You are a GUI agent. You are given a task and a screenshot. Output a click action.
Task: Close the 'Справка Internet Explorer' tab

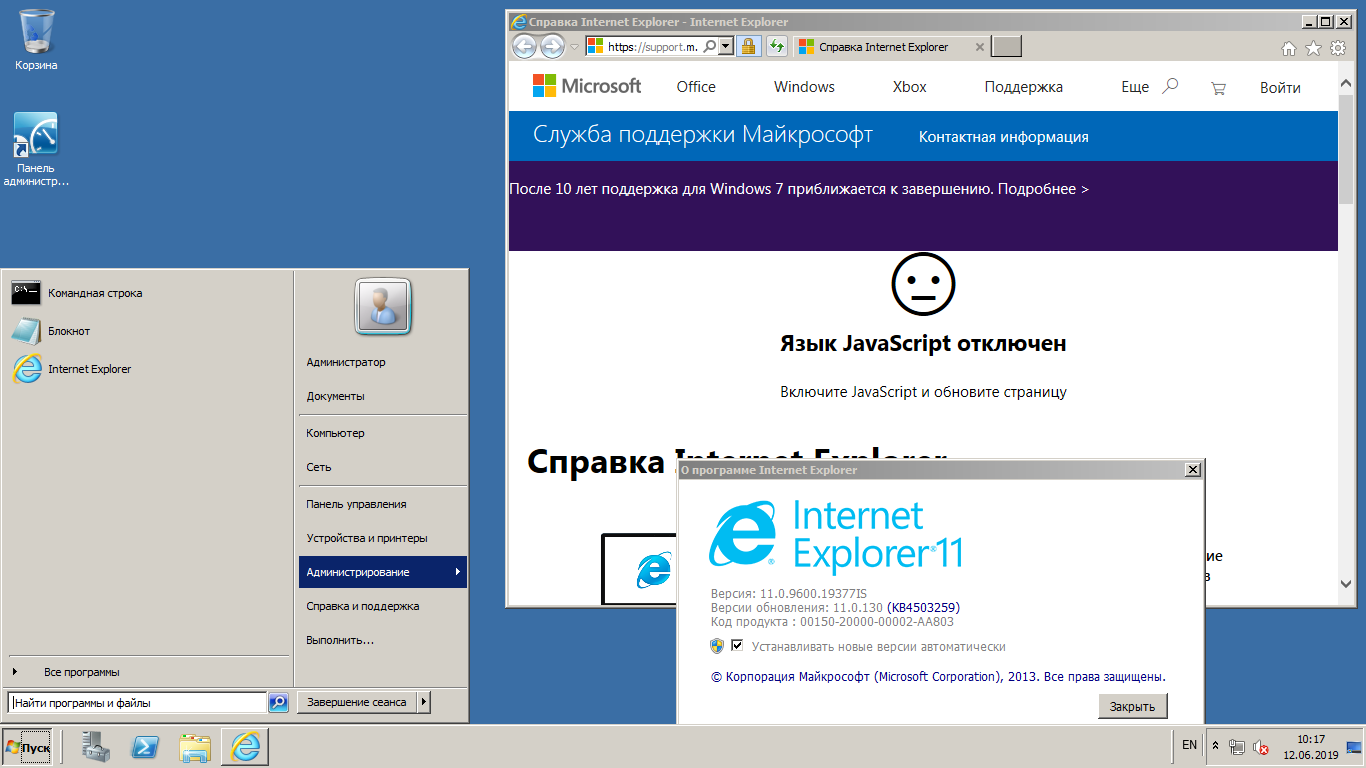[980, 47]
